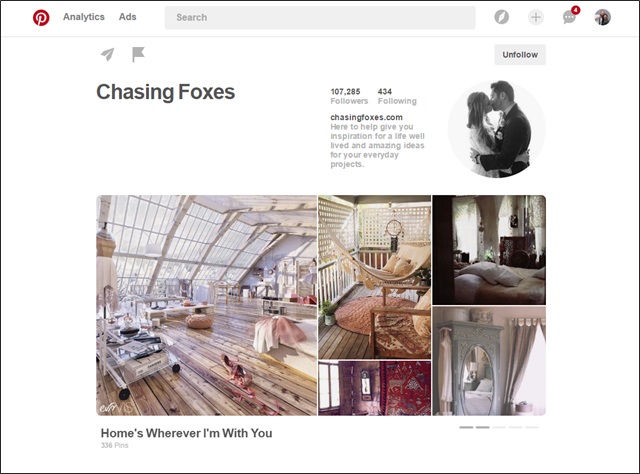Image resolution: width=640 pixels, height=474 pixels.
Task: Click in the Search field
Action: coord(320,18)
